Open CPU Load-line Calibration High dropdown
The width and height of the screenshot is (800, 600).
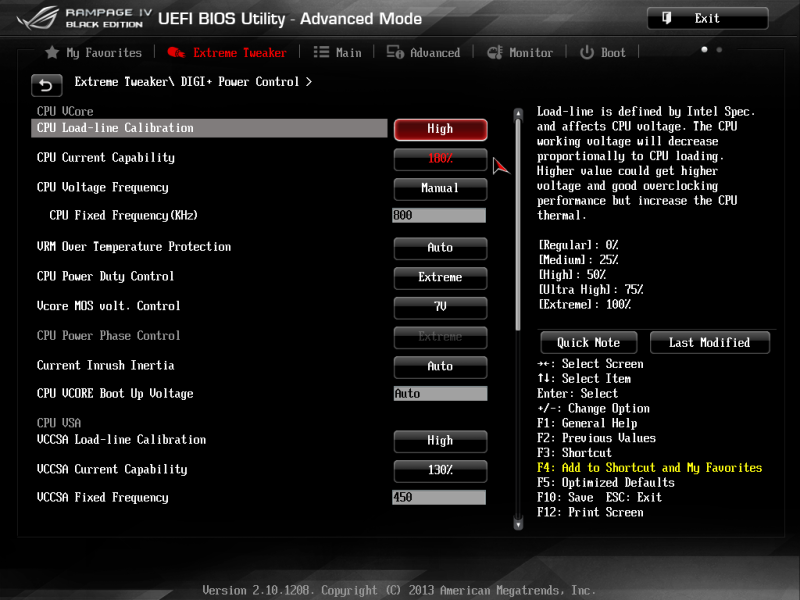[440, 129]
